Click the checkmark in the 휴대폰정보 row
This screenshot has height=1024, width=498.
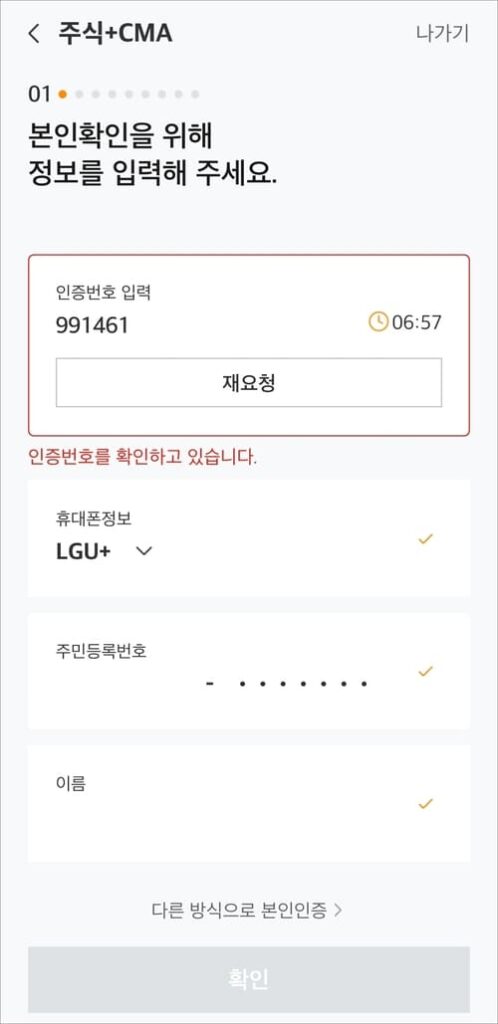click(x=426, y=539)
